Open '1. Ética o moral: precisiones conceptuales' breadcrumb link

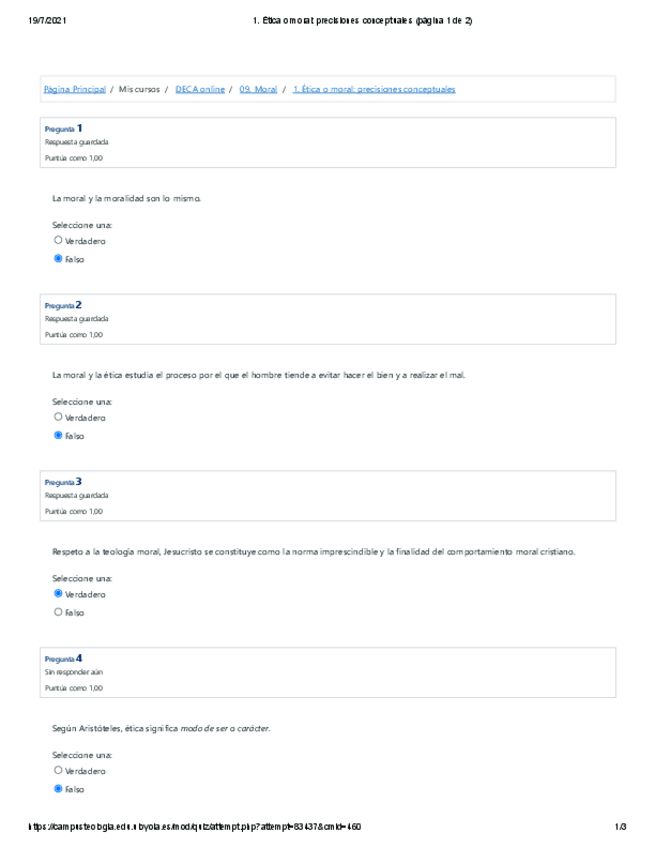point(374,89)
